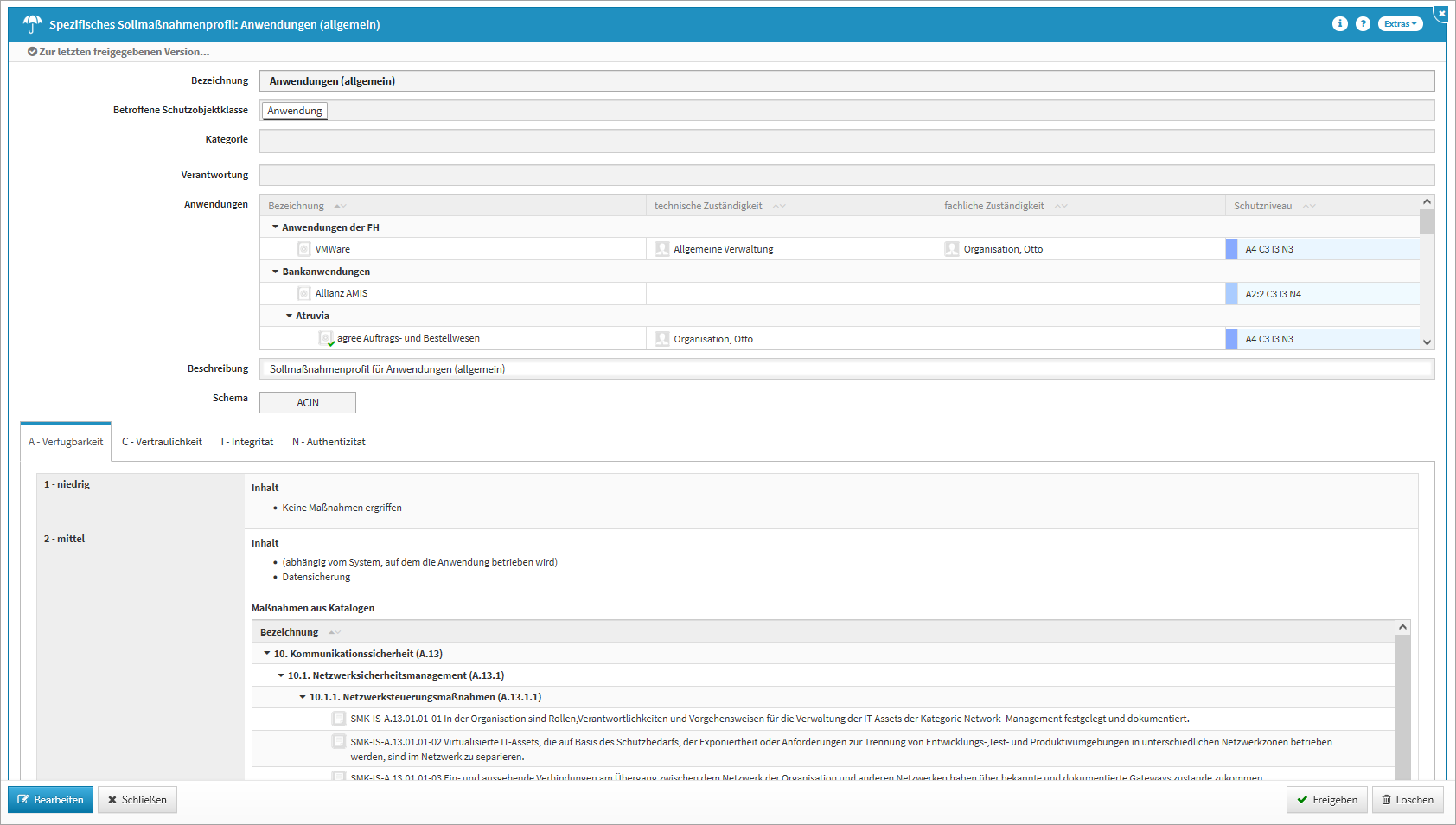Open the N - Authentizität tab

[x=329, y=442]
